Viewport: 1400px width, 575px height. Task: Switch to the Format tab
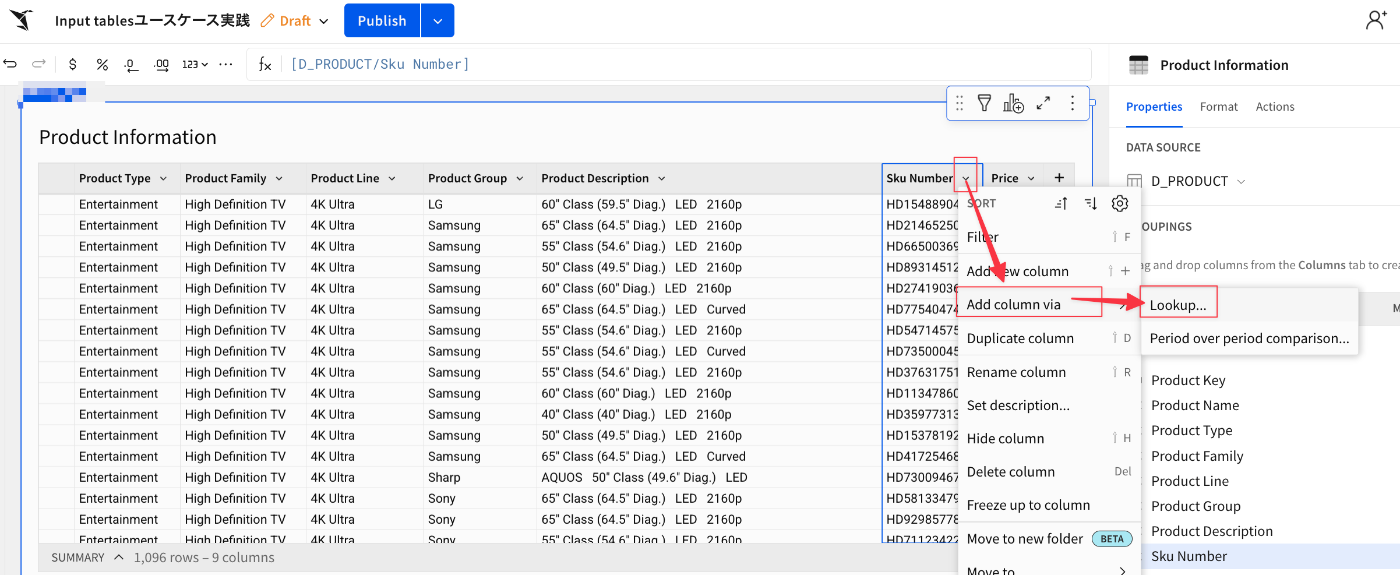coord(1219,107)
